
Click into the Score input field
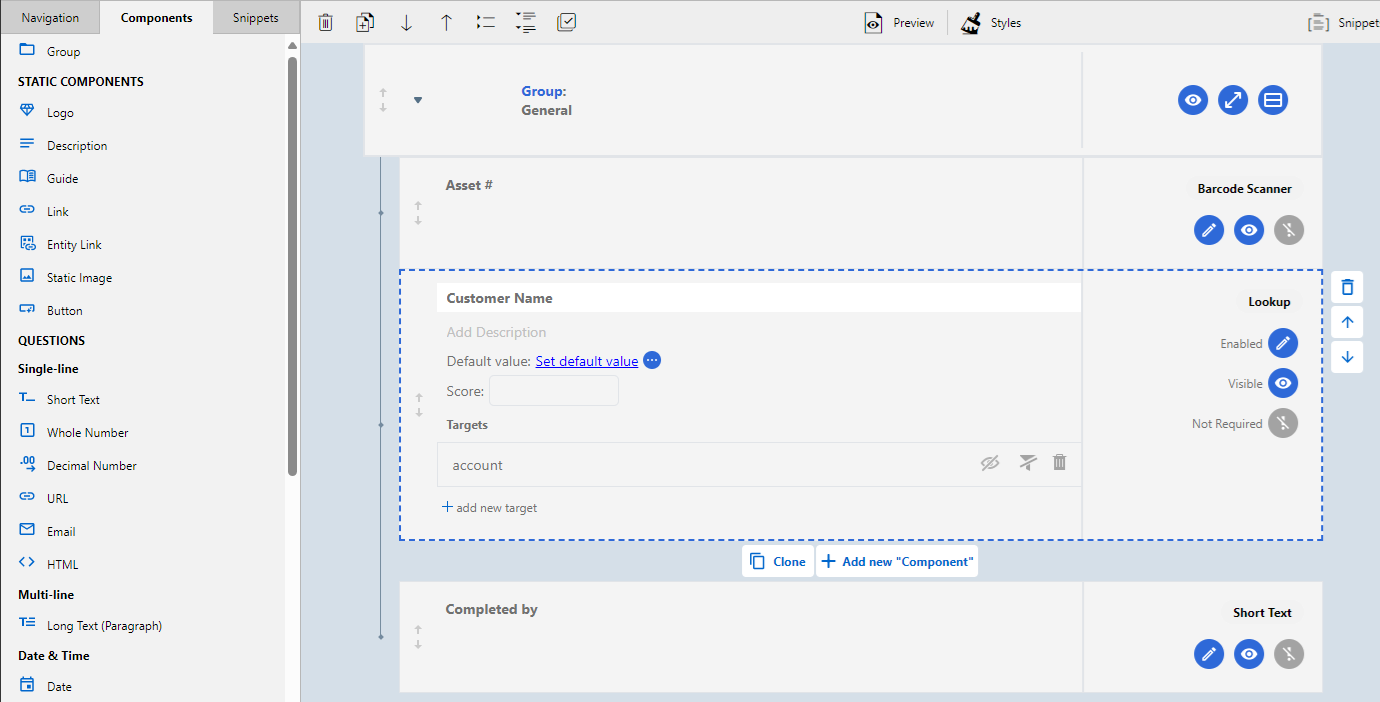[553, 391]
